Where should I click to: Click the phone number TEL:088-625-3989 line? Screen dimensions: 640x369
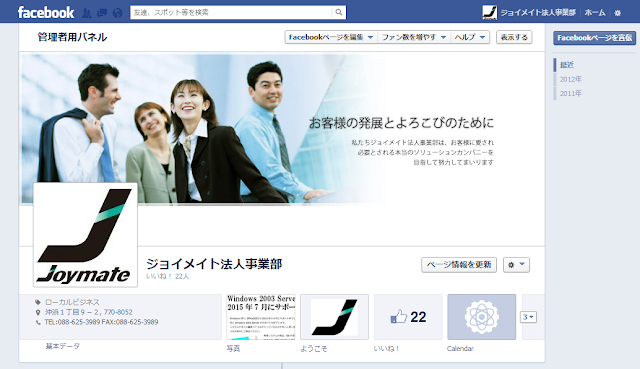point(101,322)
